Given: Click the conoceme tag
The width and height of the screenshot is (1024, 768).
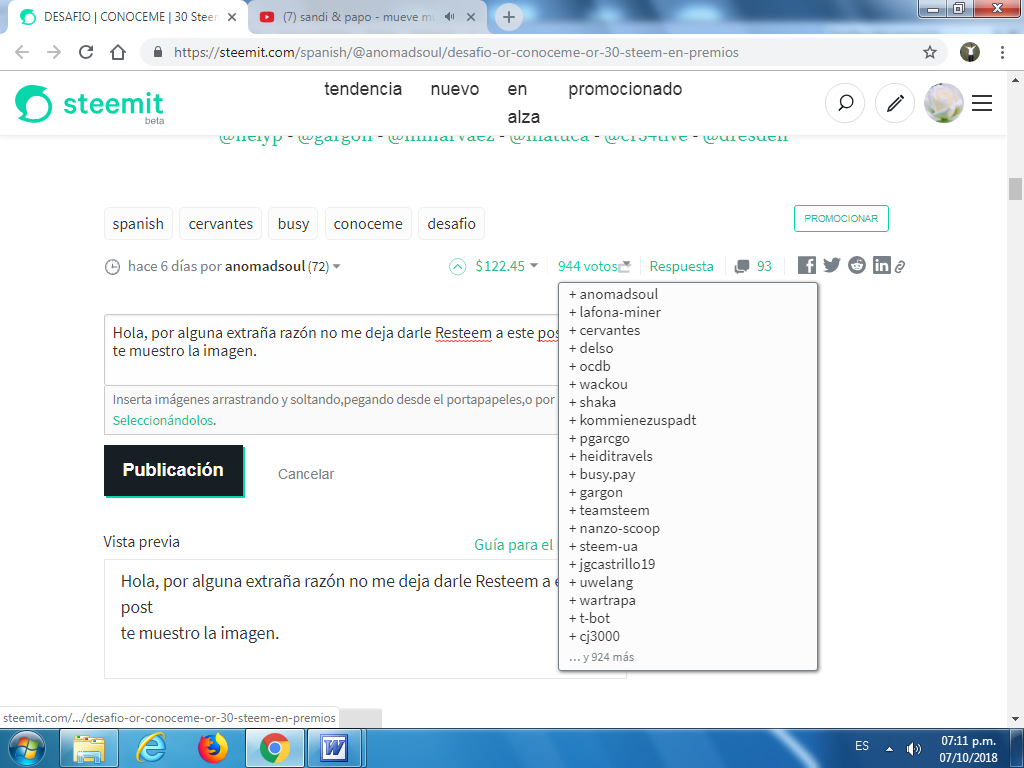Looking at the screenshot, I should coord(368,223).
